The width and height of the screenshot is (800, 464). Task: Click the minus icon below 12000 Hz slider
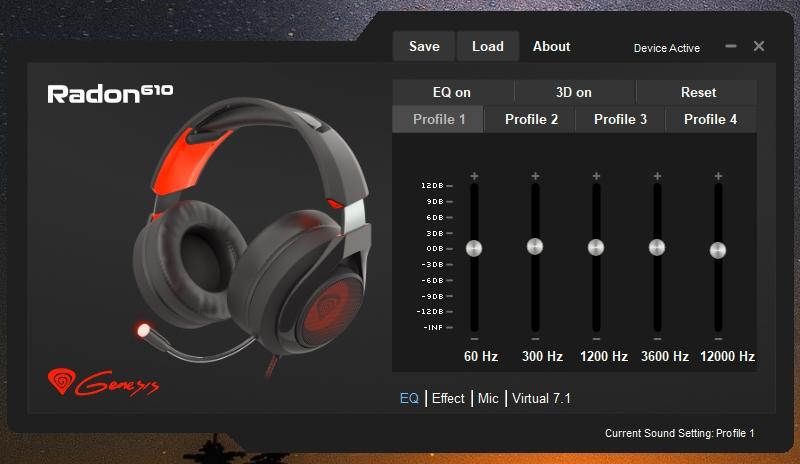[x=718, y=339]
